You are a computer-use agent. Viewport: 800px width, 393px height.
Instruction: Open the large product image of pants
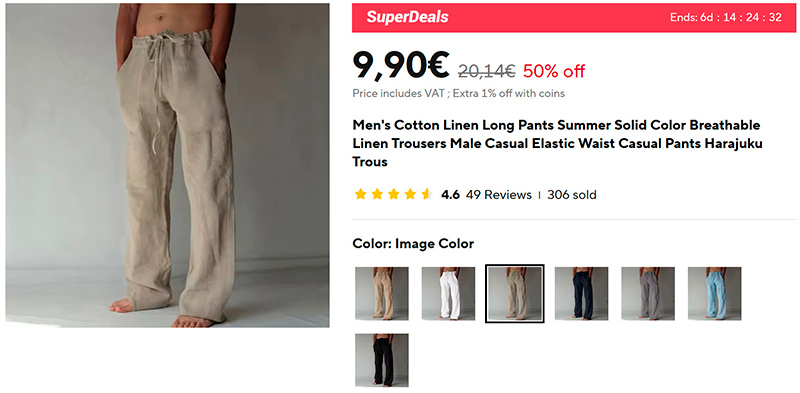[167, 165]
